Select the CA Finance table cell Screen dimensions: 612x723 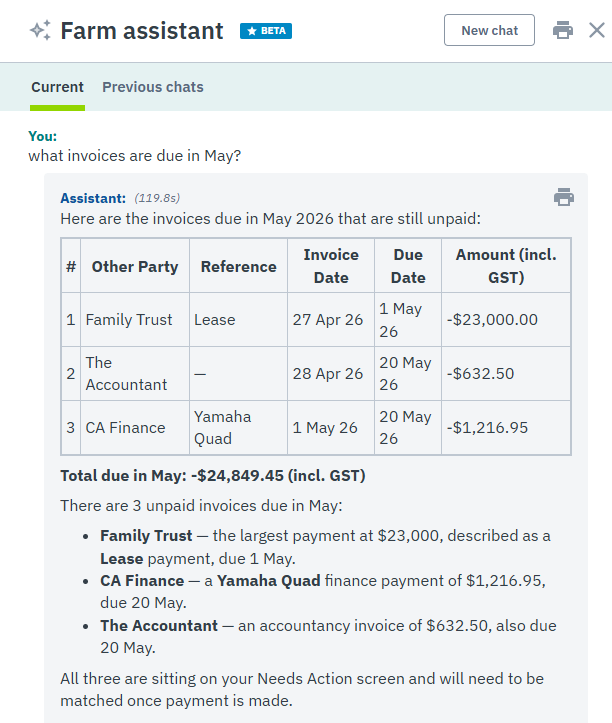(x=135, y=427)
